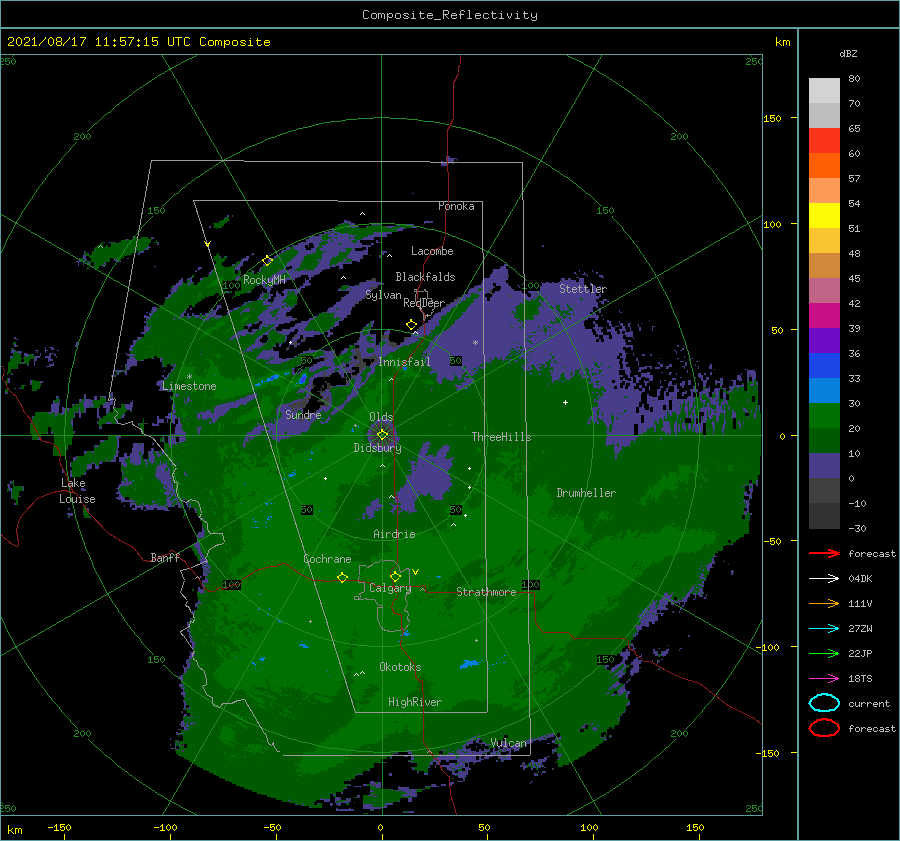The height and width of the screenshot is (841, 900).
Task: Select the cyan current ellipse icon
Action: (824, 703)
